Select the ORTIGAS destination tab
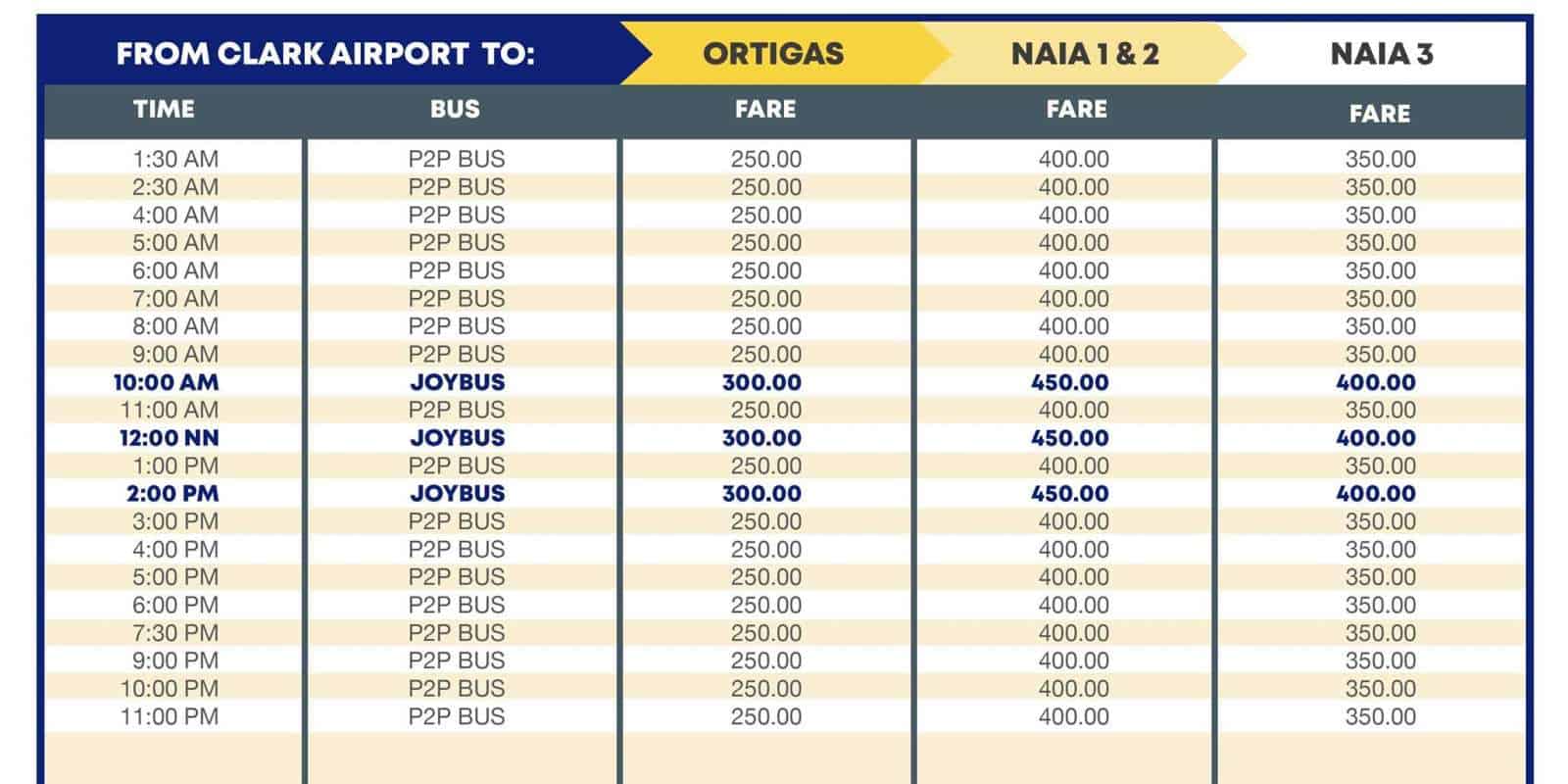 click(x=772, y=53)
